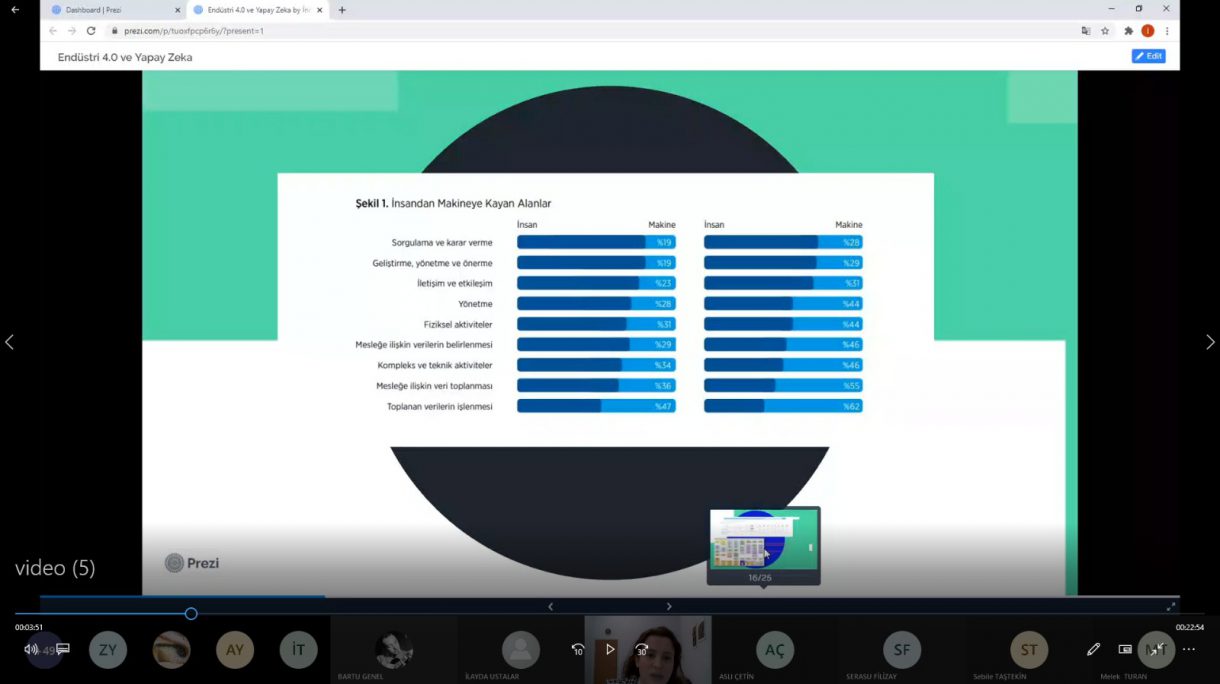Image resolution: width=1220 pixels, height=684 pixels.
Task: Click the Prezi presentation progress bar
Action: [610, 597]
